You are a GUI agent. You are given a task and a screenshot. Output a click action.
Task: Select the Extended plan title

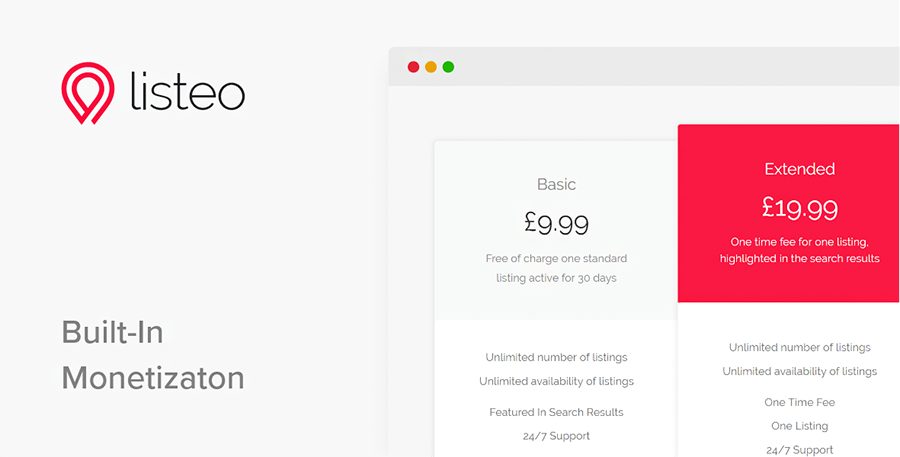799,169
